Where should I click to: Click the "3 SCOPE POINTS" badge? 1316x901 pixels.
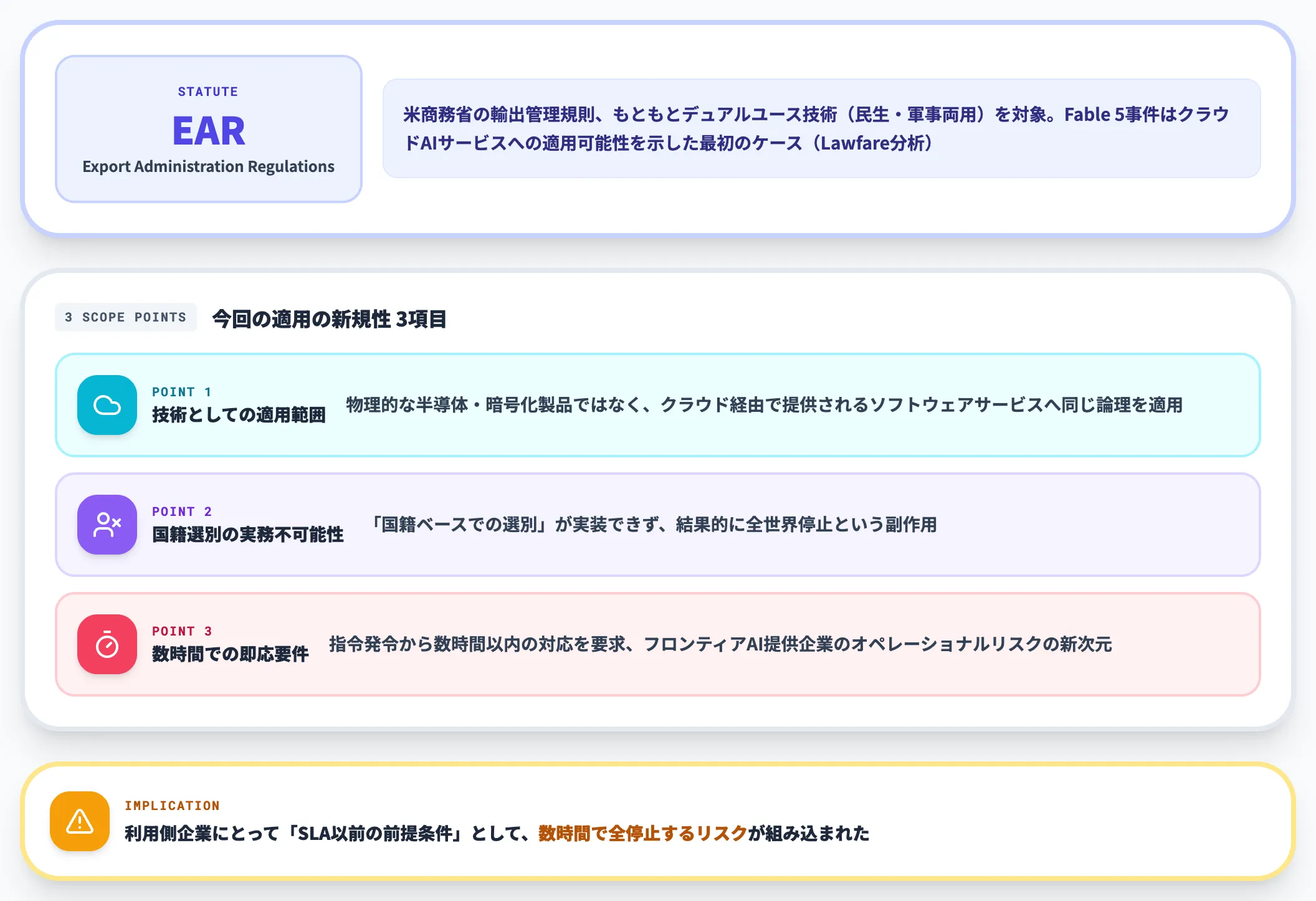tap(126, 317)
